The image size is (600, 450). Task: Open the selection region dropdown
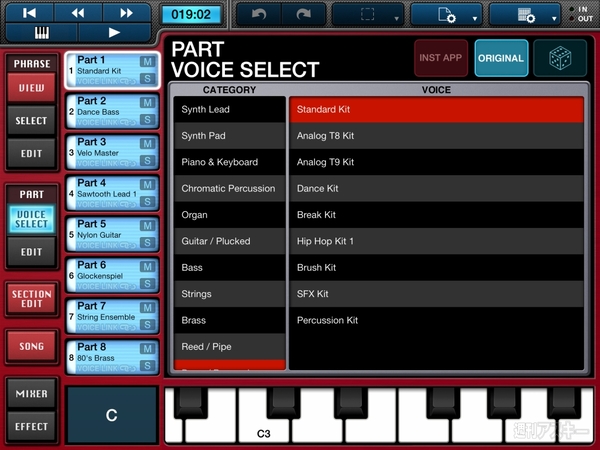[x=368, y=15]
